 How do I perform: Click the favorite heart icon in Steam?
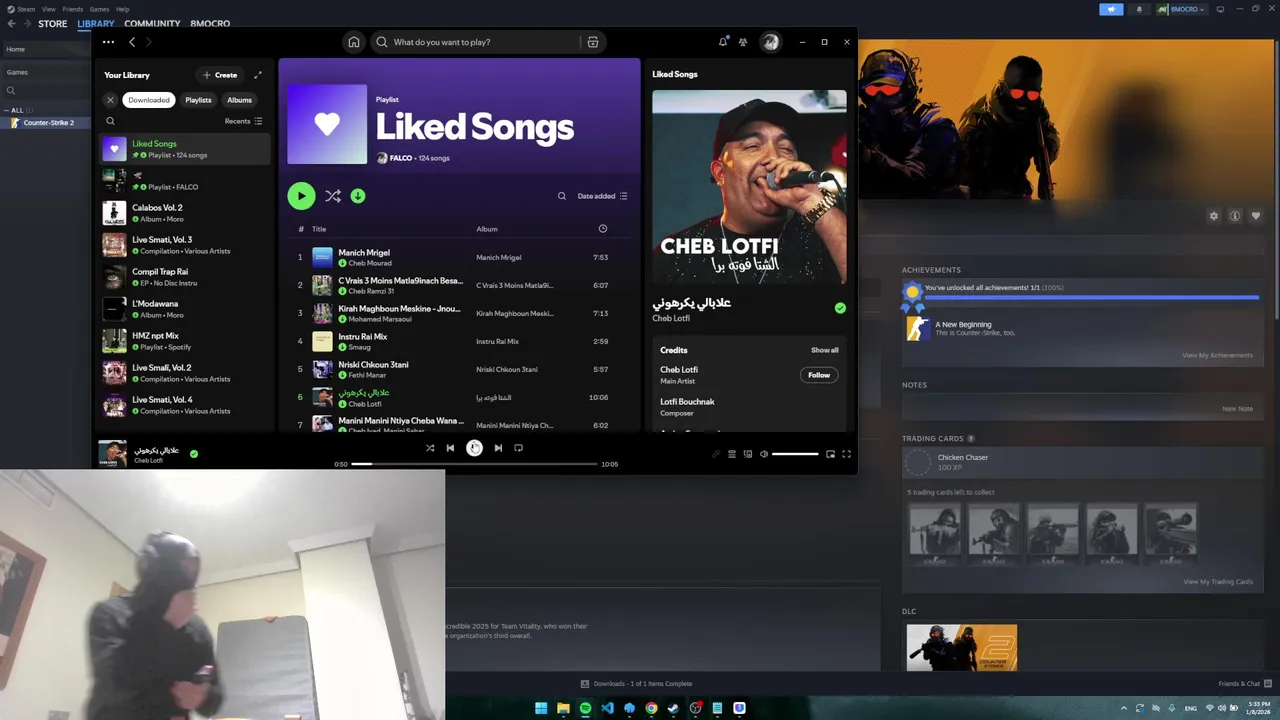(1256, 216)
